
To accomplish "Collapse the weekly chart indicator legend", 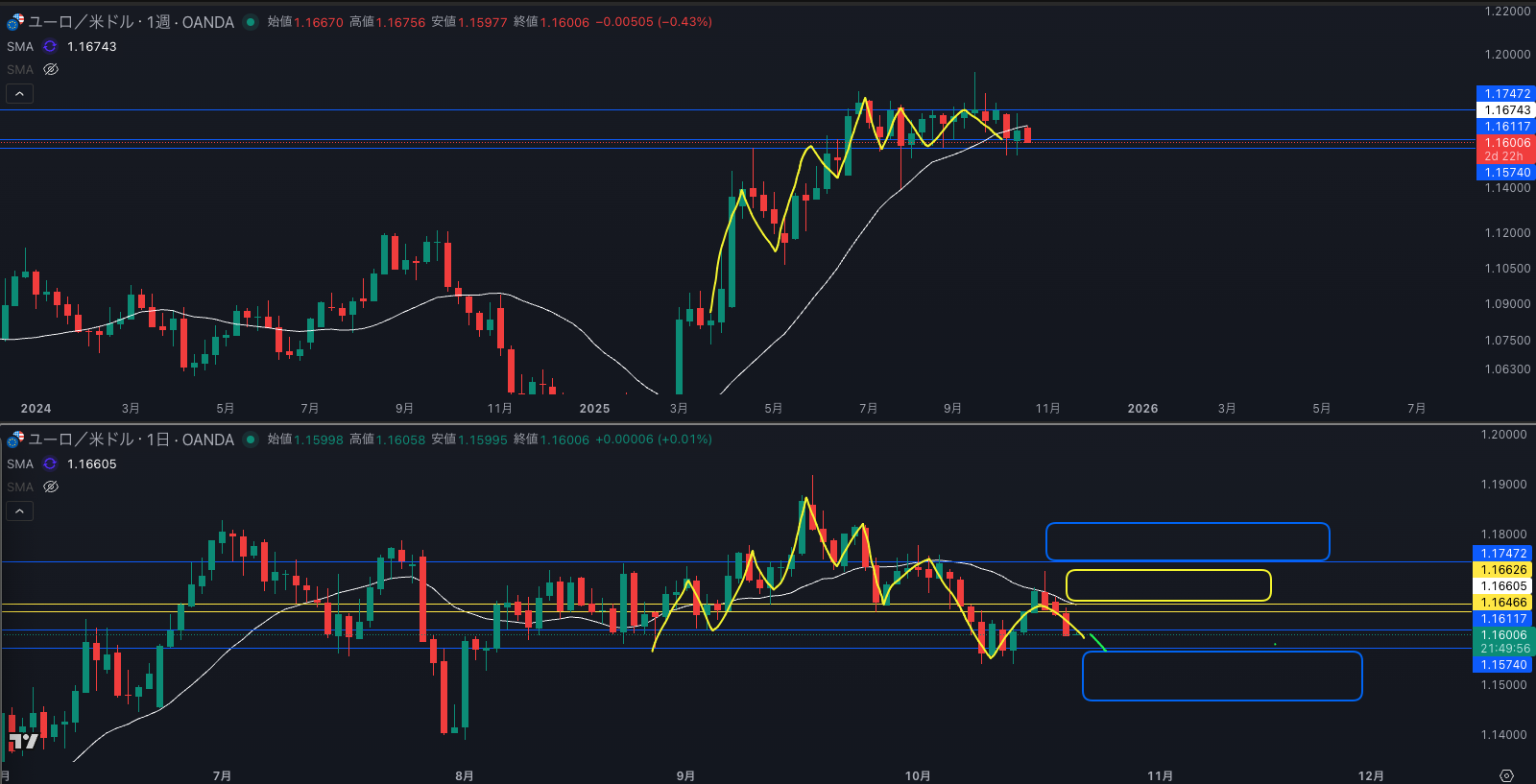I will coord(20,93).
